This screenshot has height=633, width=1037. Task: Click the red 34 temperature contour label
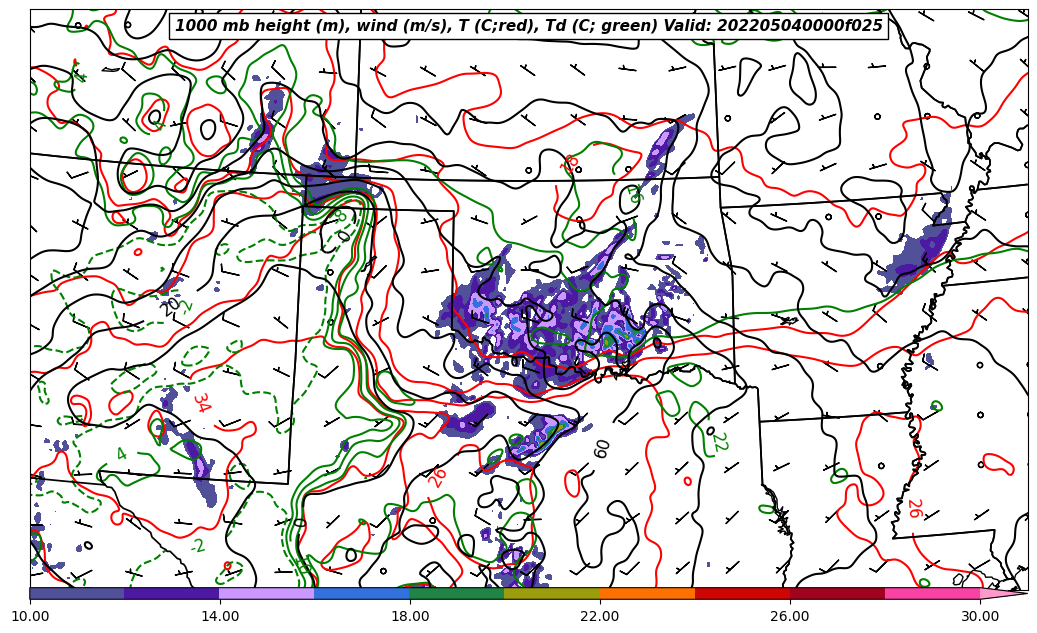tap(202, 402)
